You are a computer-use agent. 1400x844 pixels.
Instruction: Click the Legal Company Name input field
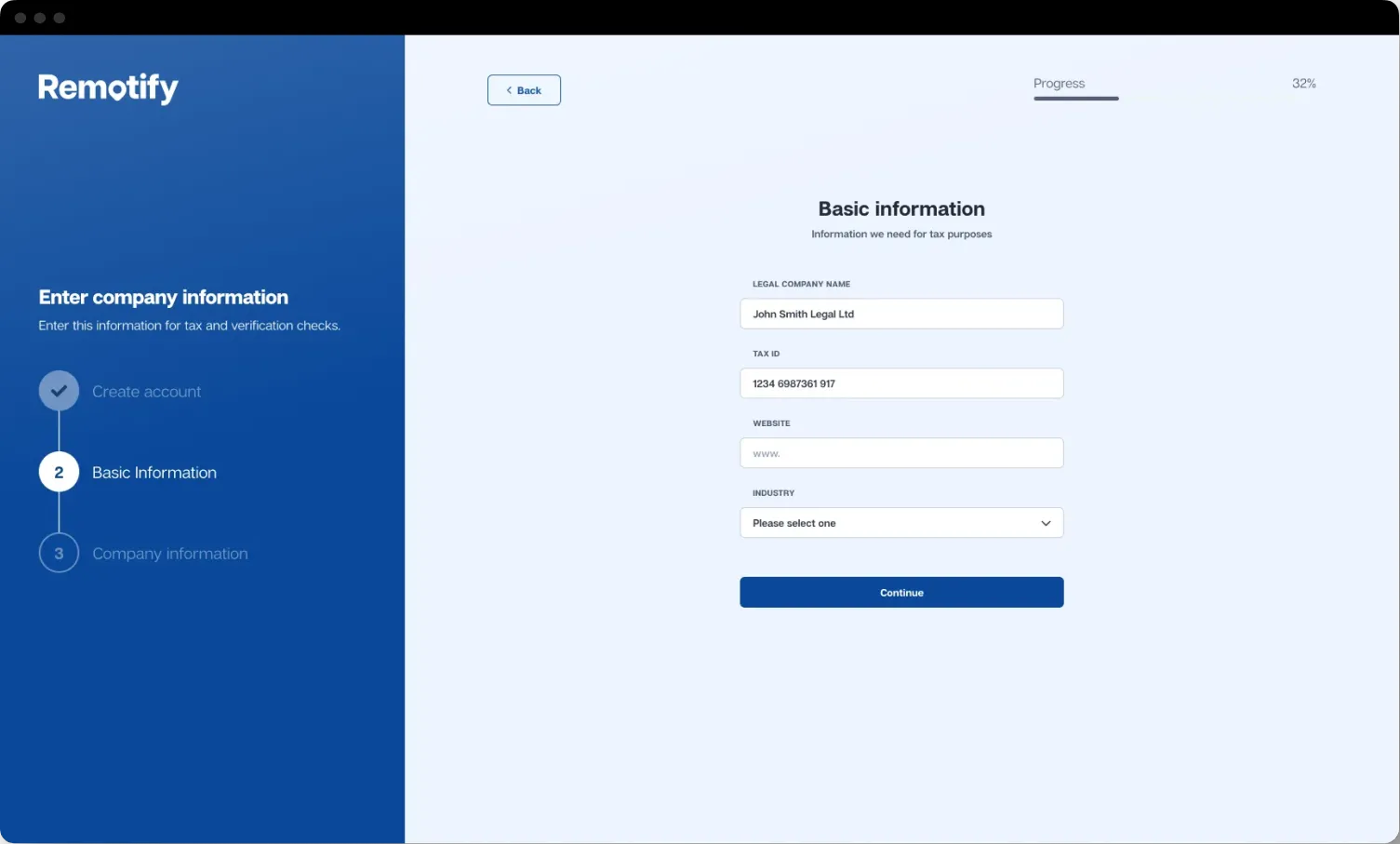click(x=900, y=314)
